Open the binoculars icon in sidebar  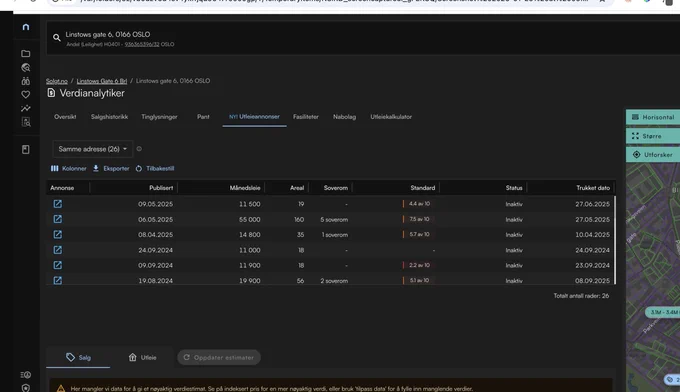[x=26, y=81]
